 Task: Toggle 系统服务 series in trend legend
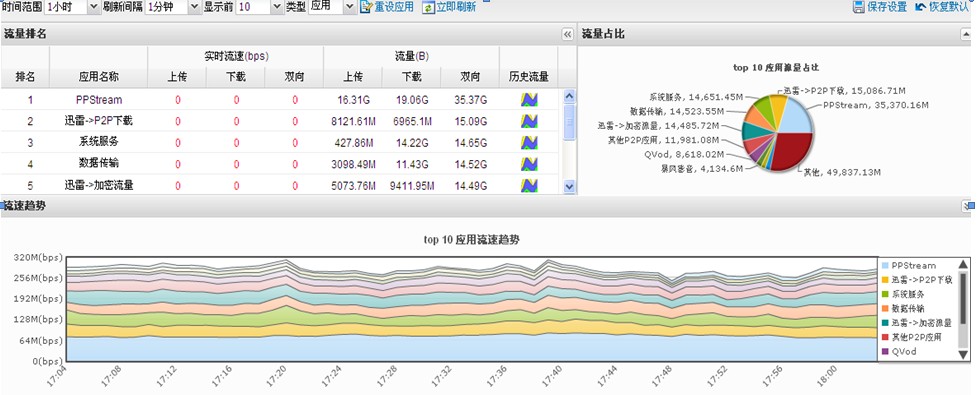[x=903, y=294]
